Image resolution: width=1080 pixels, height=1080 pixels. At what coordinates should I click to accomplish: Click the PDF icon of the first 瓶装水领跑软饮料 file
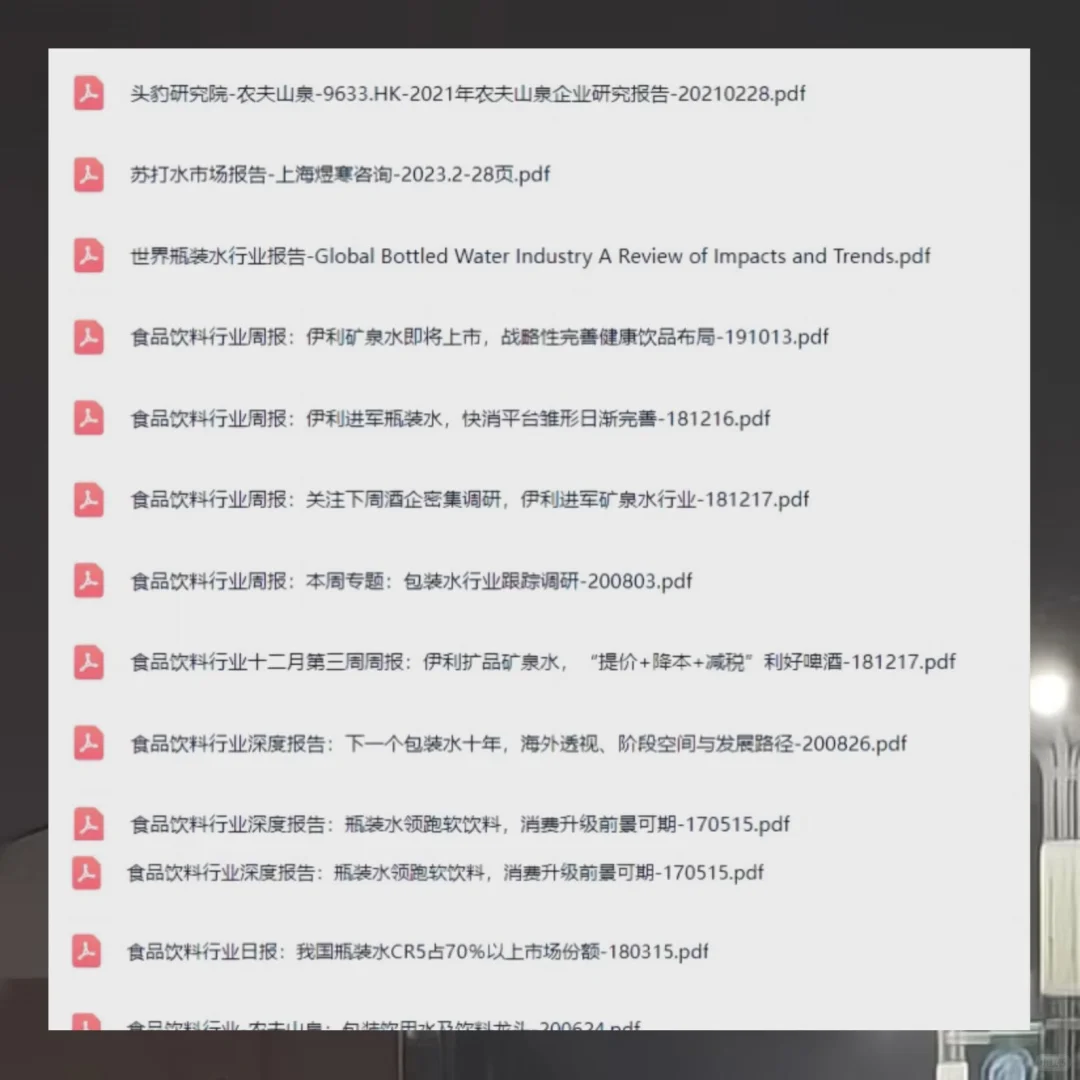coord(88,824)
